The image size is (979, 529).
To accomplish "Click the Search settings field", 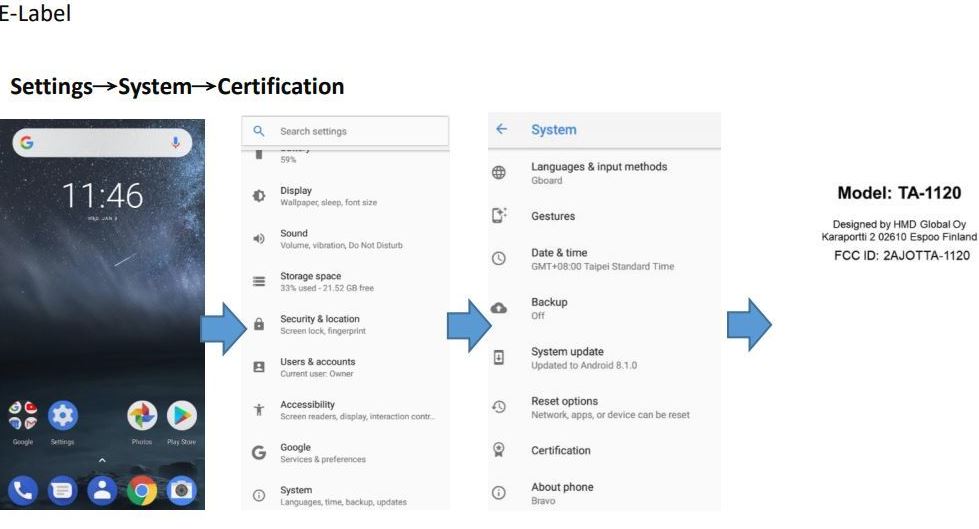I will [x=345, y=131].
